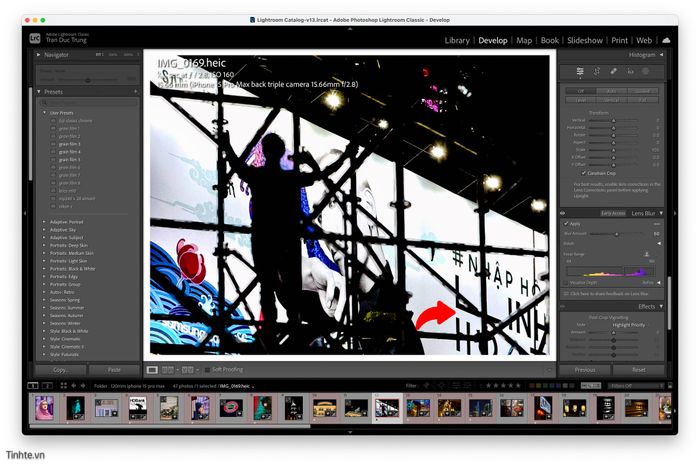The image size is (700, 464).
Task: Toggle the Constrain Crop checkbox
Action: (x=583, y=173)
